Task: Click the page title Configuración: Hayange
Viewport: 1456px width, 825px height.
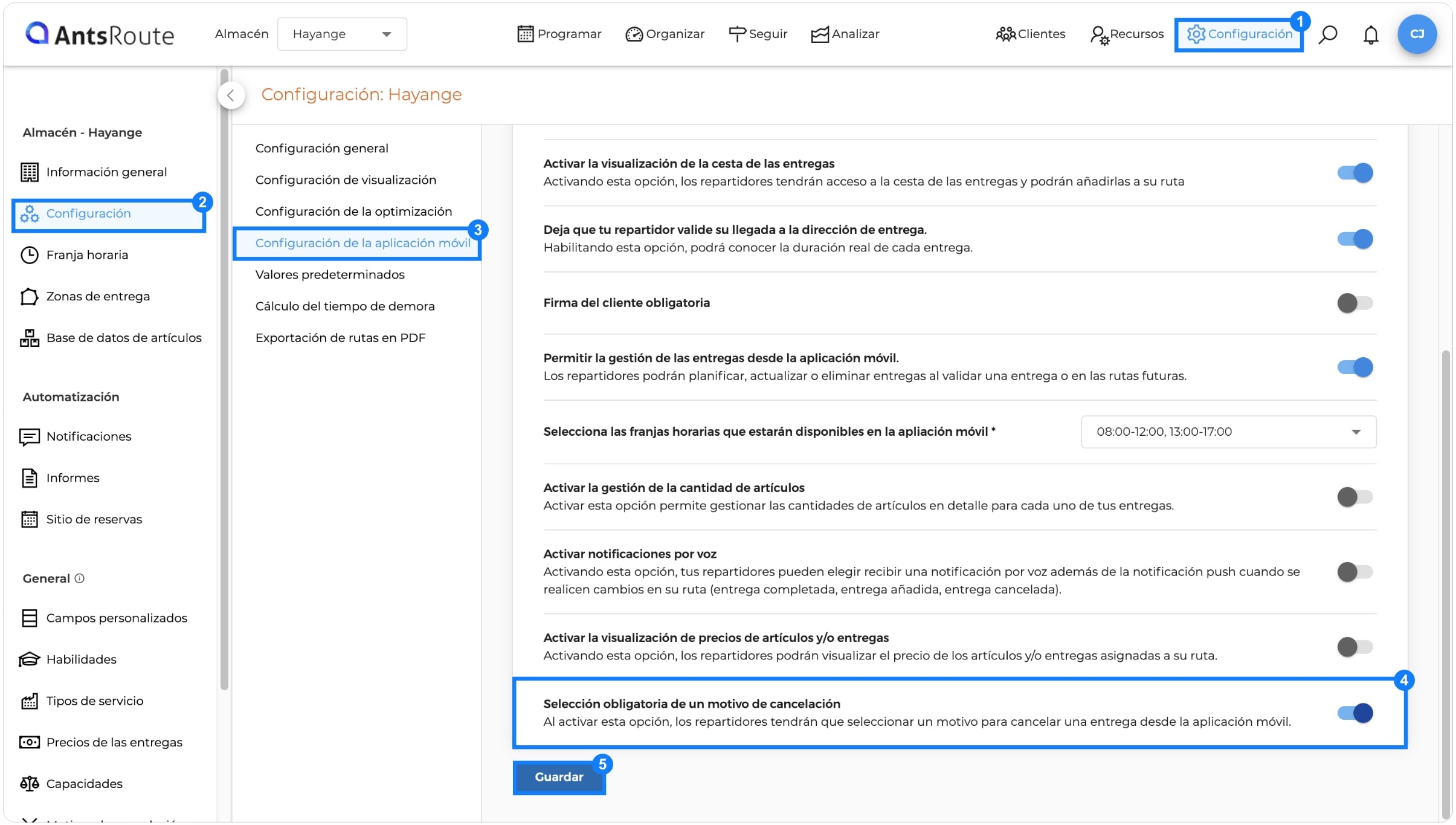Action: click(361, 95)
